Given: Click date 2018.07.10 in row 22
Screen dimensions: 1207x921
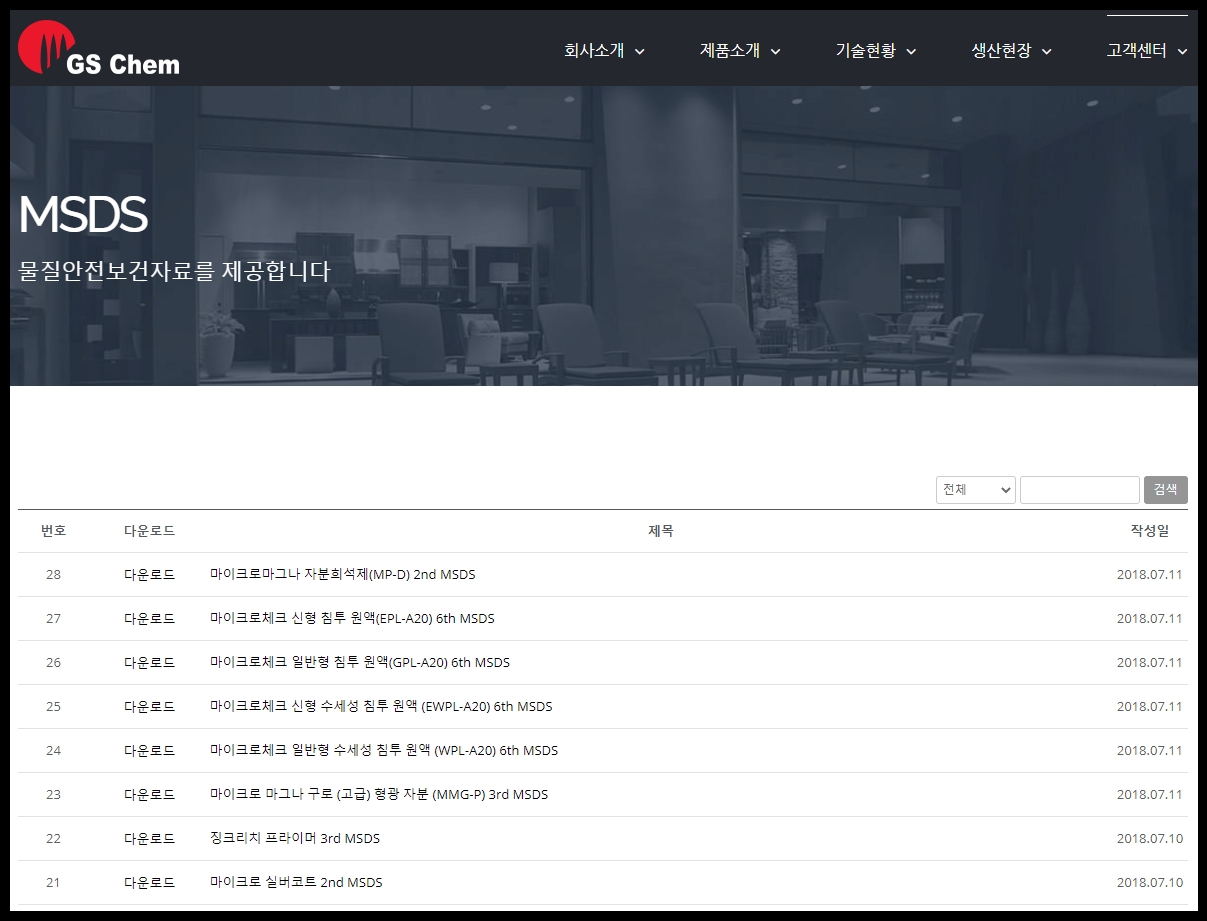Looking at the screenshot, I should pyautogui.click(x=1150, y=839).
